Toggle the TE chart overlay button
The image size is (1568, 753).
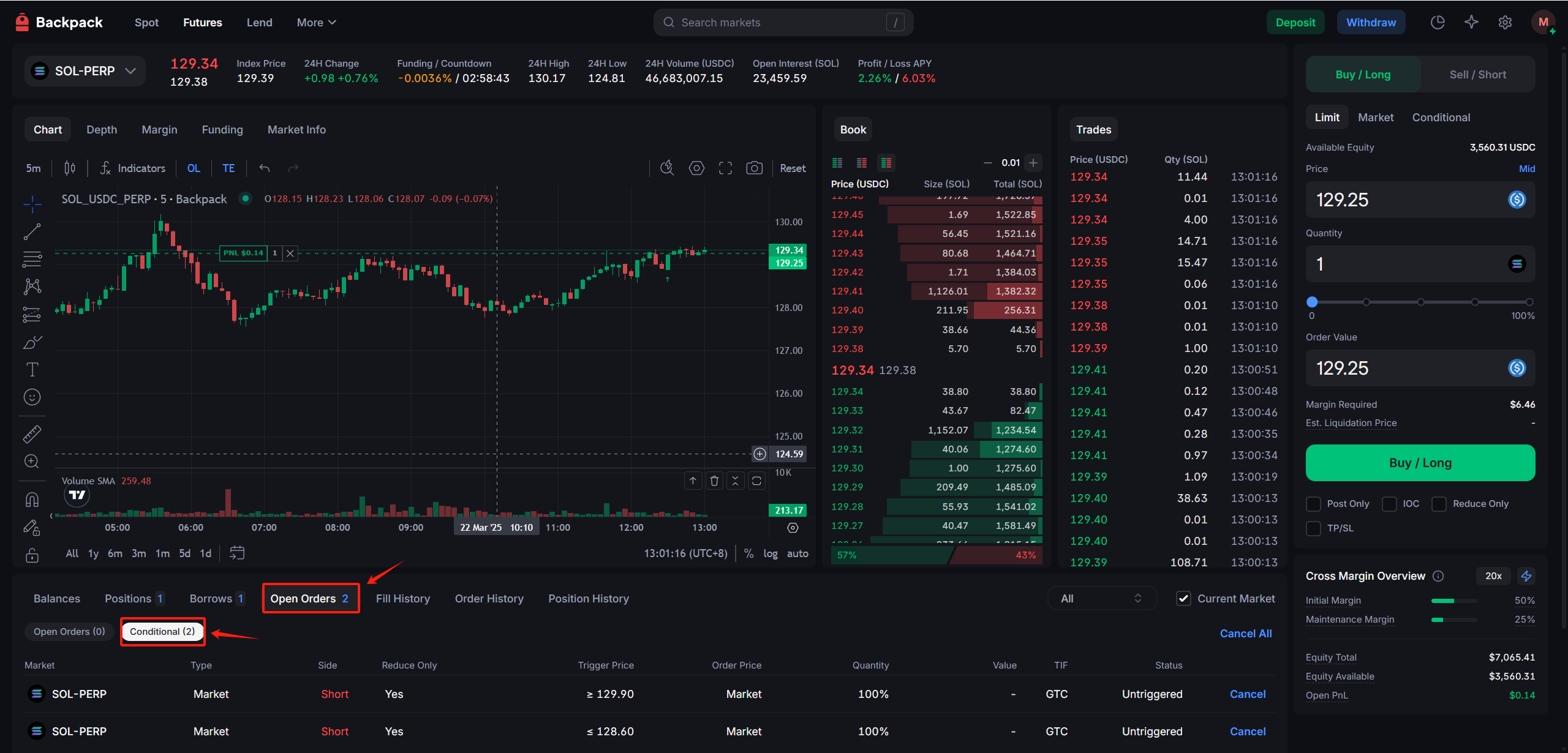coord(228,168)
